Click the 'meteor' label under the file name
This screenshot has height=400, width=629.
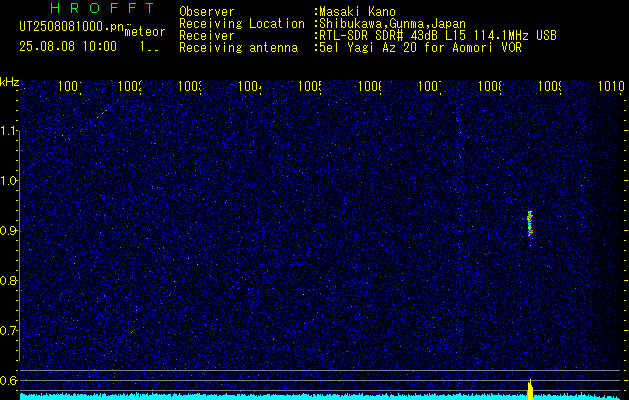pos(145,32)
